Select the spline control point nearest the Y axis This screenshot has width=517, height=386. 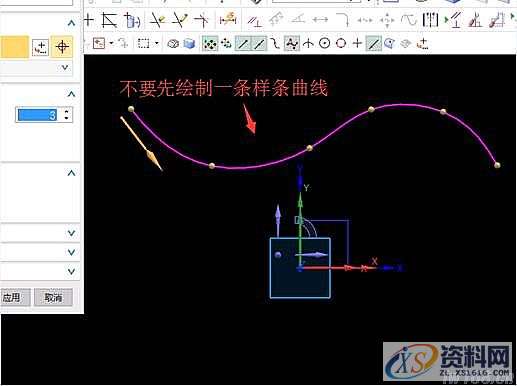point(309,148)
